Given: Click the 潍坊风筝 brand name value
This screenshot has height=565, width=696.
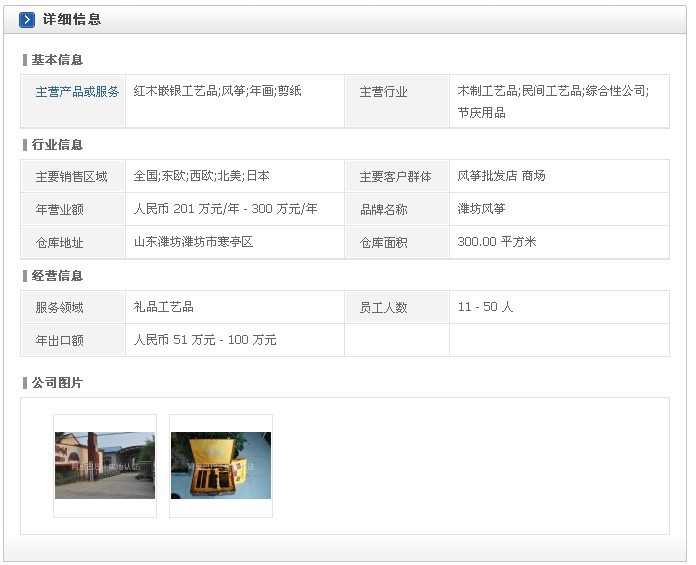Looking at the screenshot, I should click(481, 209).
